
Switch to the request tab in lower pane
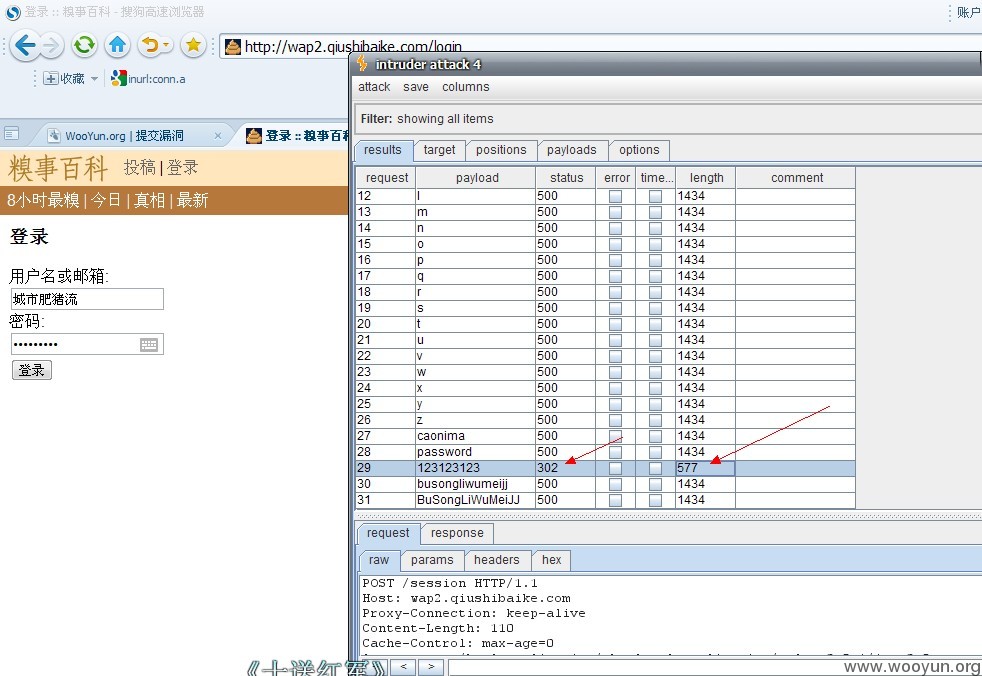click(388, 533)
